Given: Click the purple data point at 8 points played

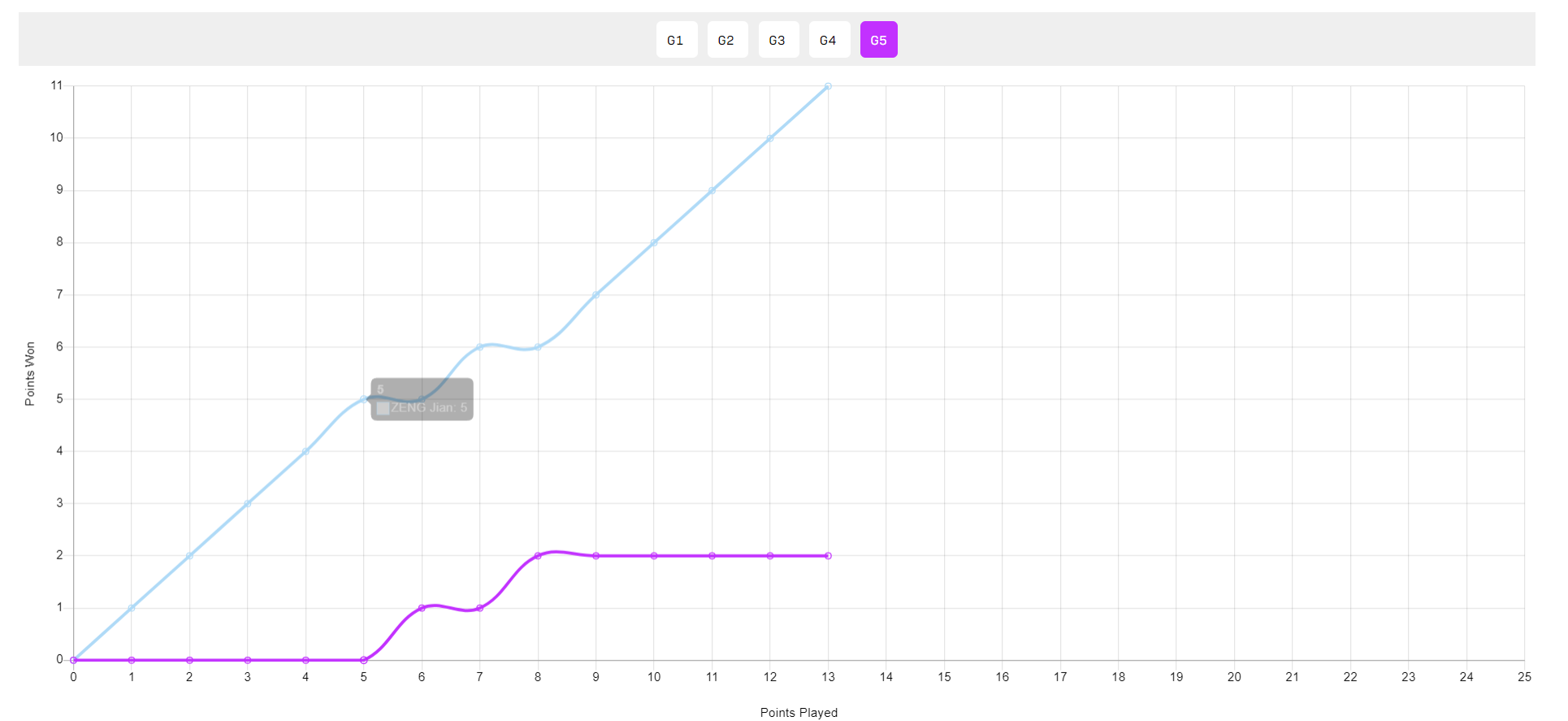Looking at the screenshot, I should coord(538,556).
